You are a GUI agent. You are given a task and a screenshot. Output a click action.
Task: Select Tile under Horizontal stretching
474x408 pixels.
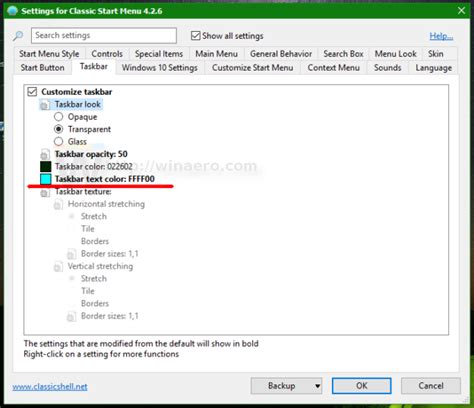71,229
